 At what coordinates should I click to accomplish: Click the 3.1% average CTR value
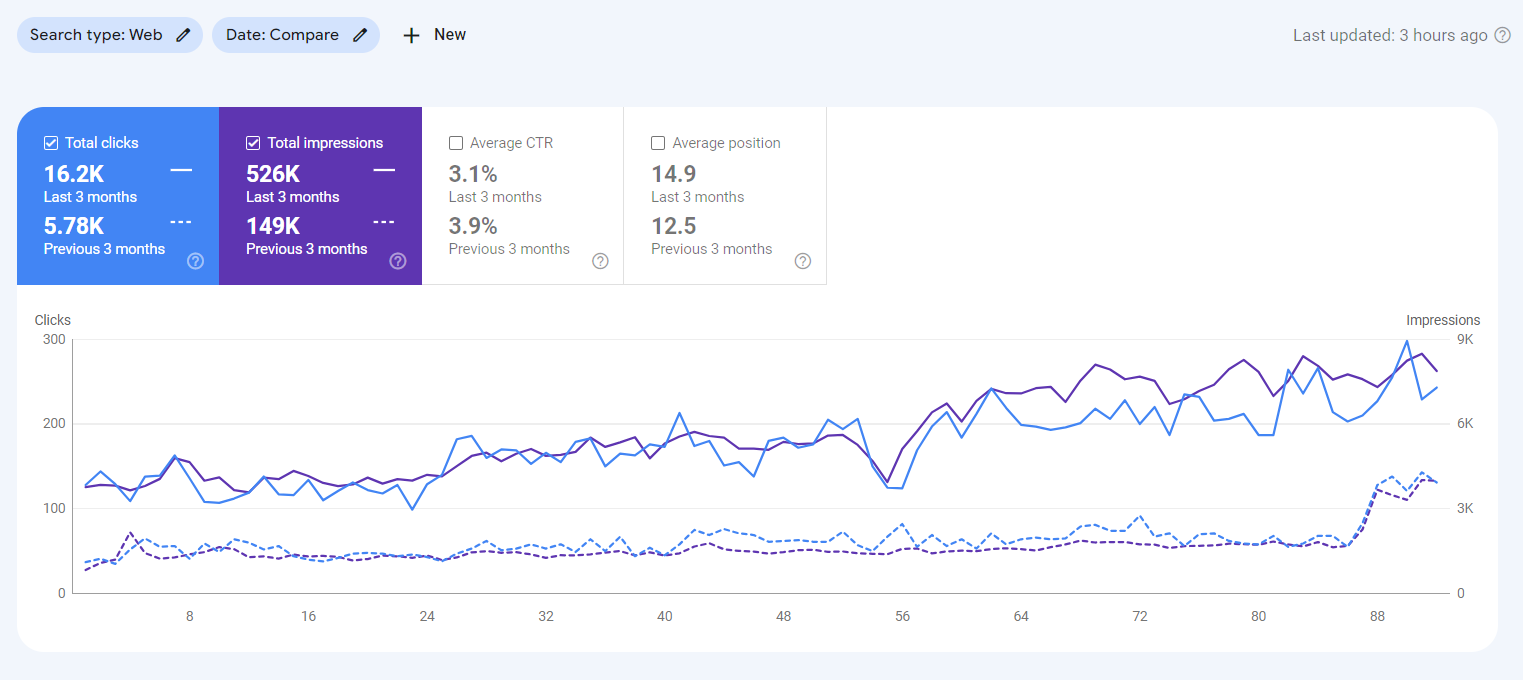click(x=473, y=174)
